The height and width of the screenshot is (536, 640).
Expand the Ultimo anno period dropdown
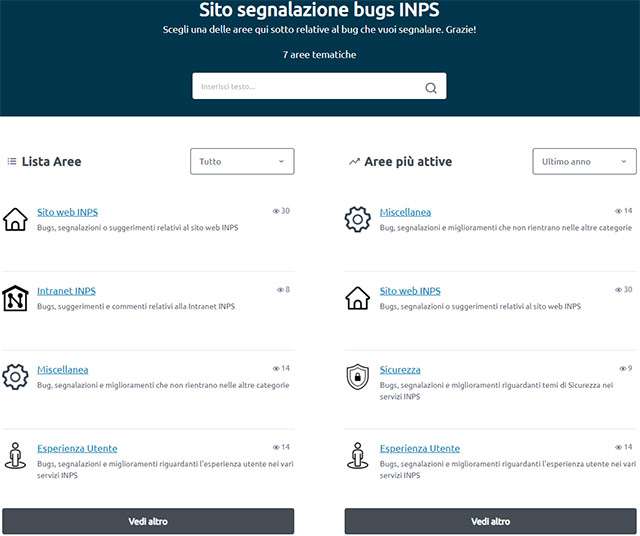[x=584, y=161]
